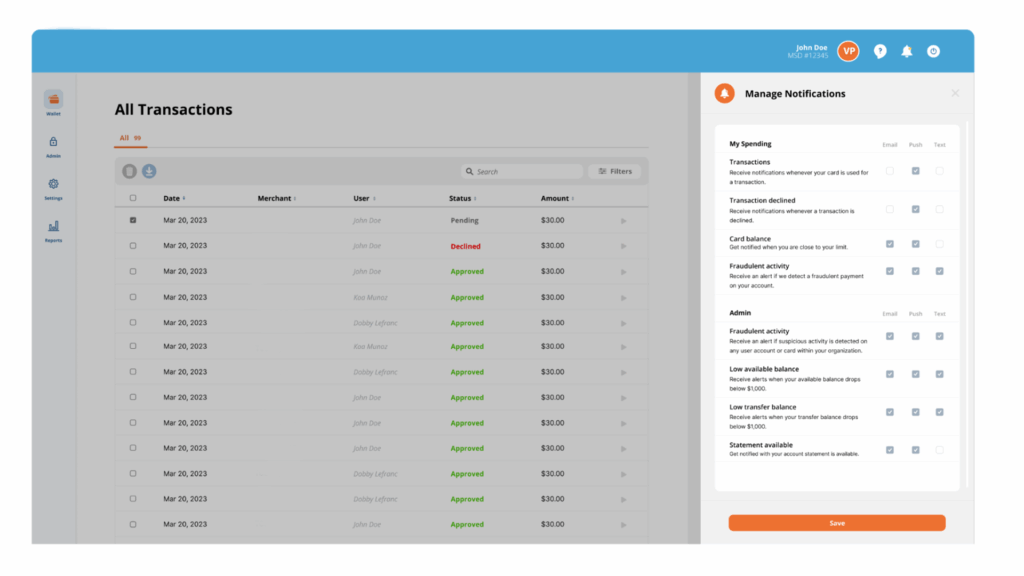Image resolution: width=1024 pixels, height=576 pixels.
Task: Open the Wallet section in sidebar
Action: point(53,100)
